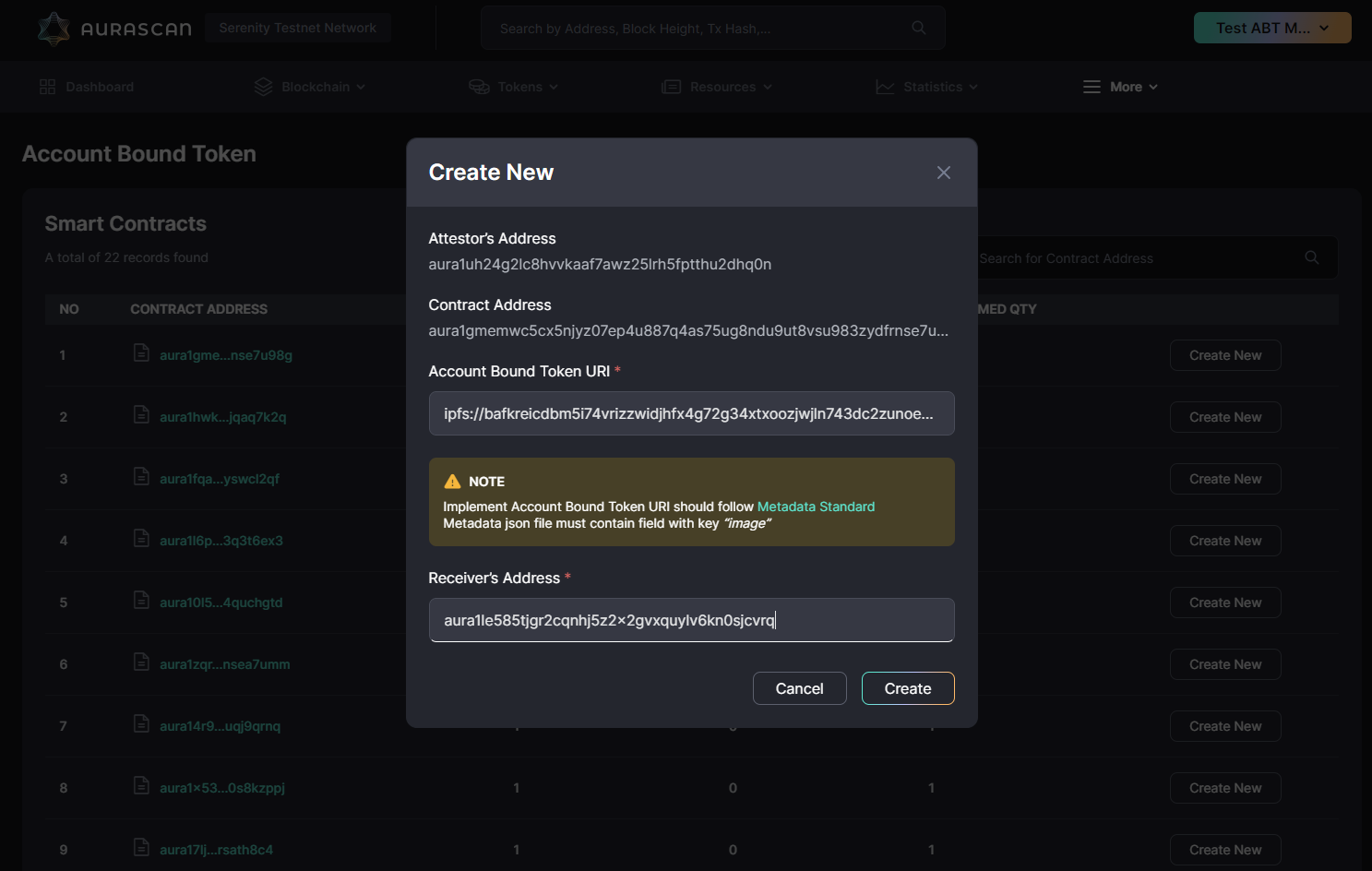Click the CONTRACT ADDRESS column header
Screen dimensions: 1372x871
click(x=198, y=309)
